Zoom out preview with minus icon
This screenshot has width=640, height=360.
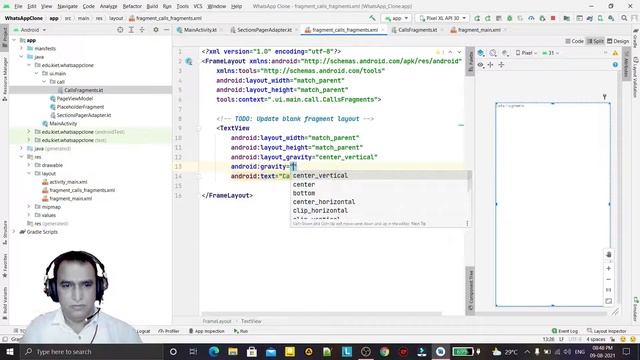pyautogui.click(x=609, y=280)
